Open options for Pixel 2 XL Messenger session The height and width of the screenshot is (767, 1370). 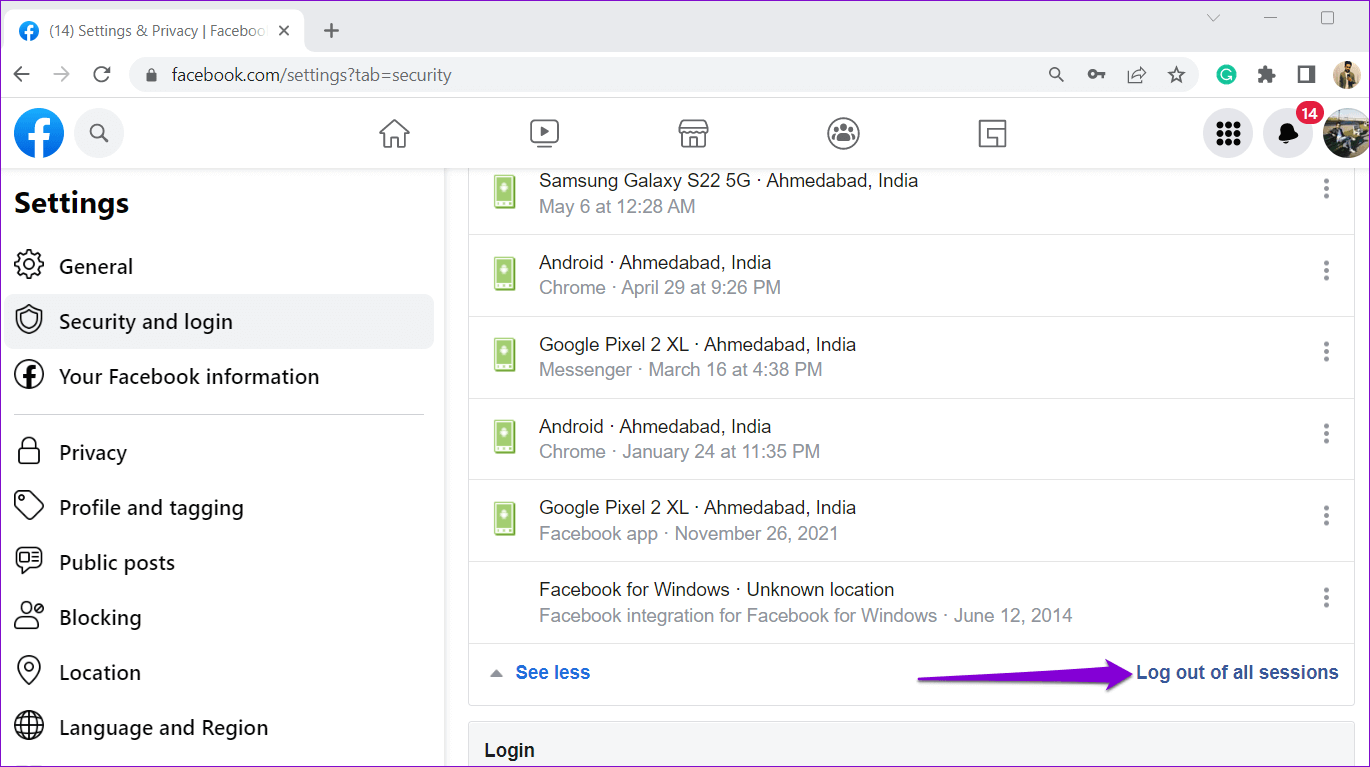pos(1326,351)
